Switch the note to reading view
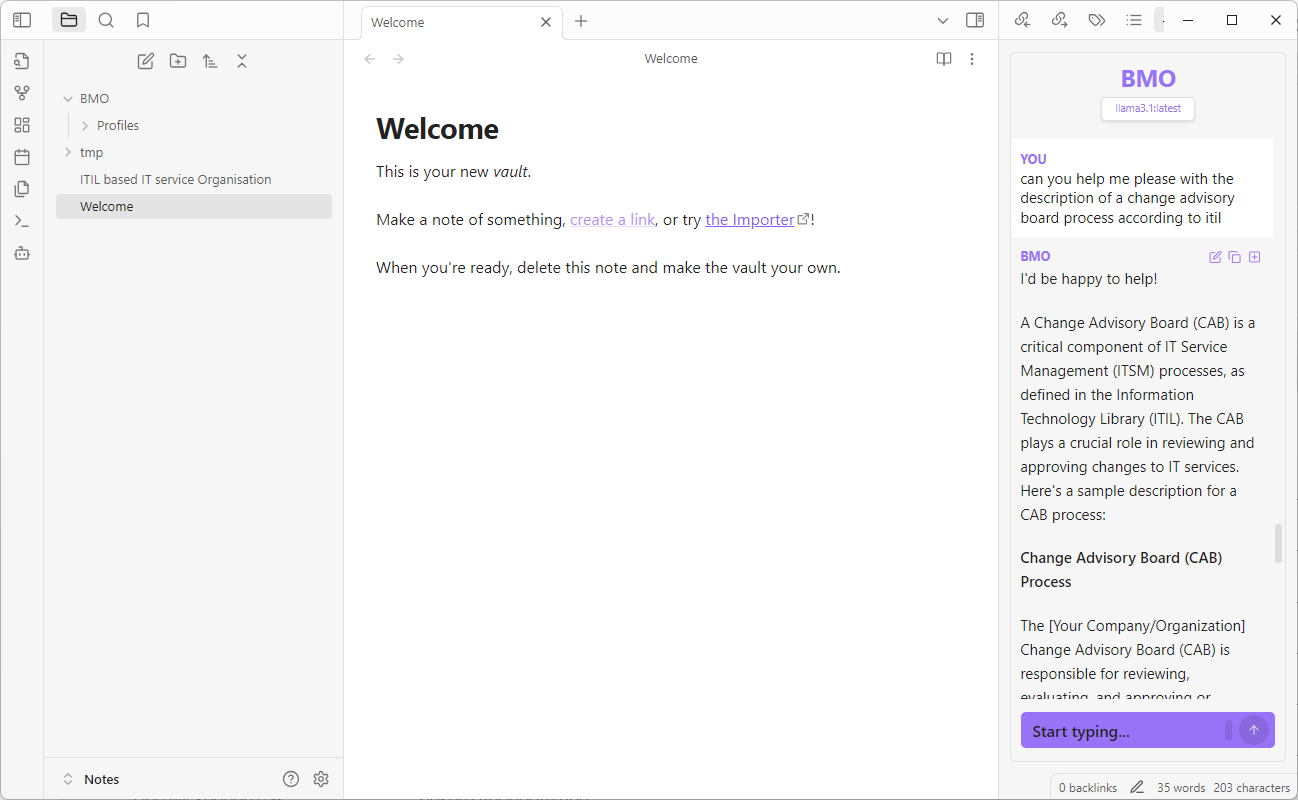The height and width of the screenshot is (800, 1298). pyautogui.click(x=943, y=59)
